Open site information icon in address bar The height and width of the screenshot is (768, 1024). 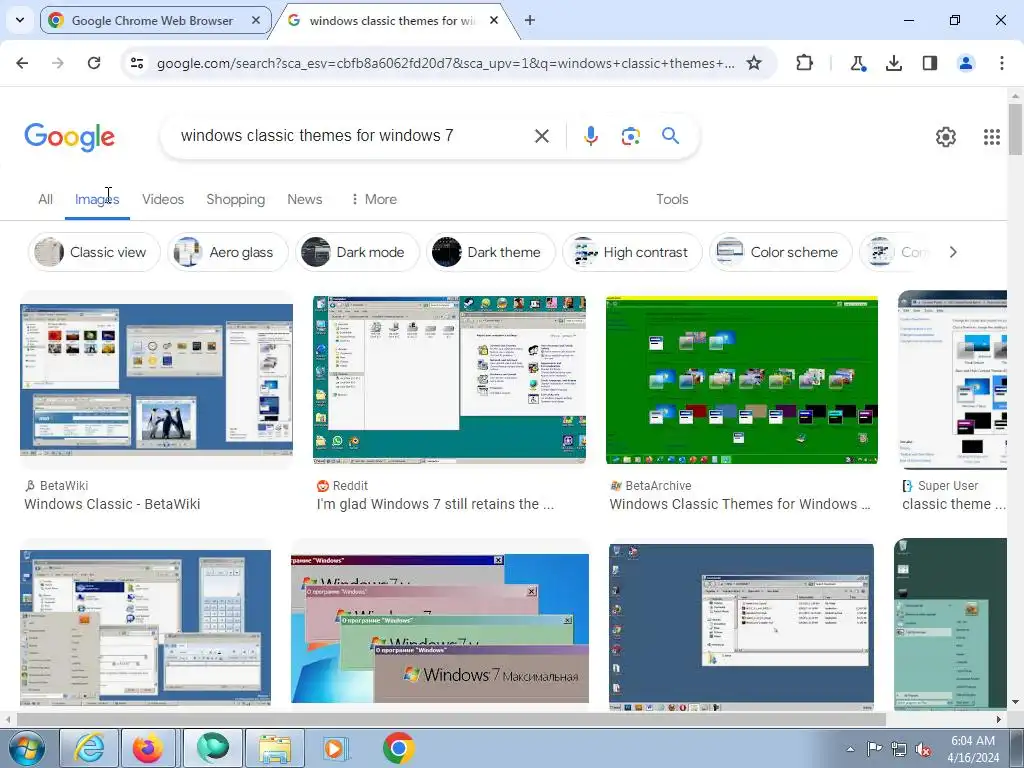pyautogui.click(x=137, y=63)
